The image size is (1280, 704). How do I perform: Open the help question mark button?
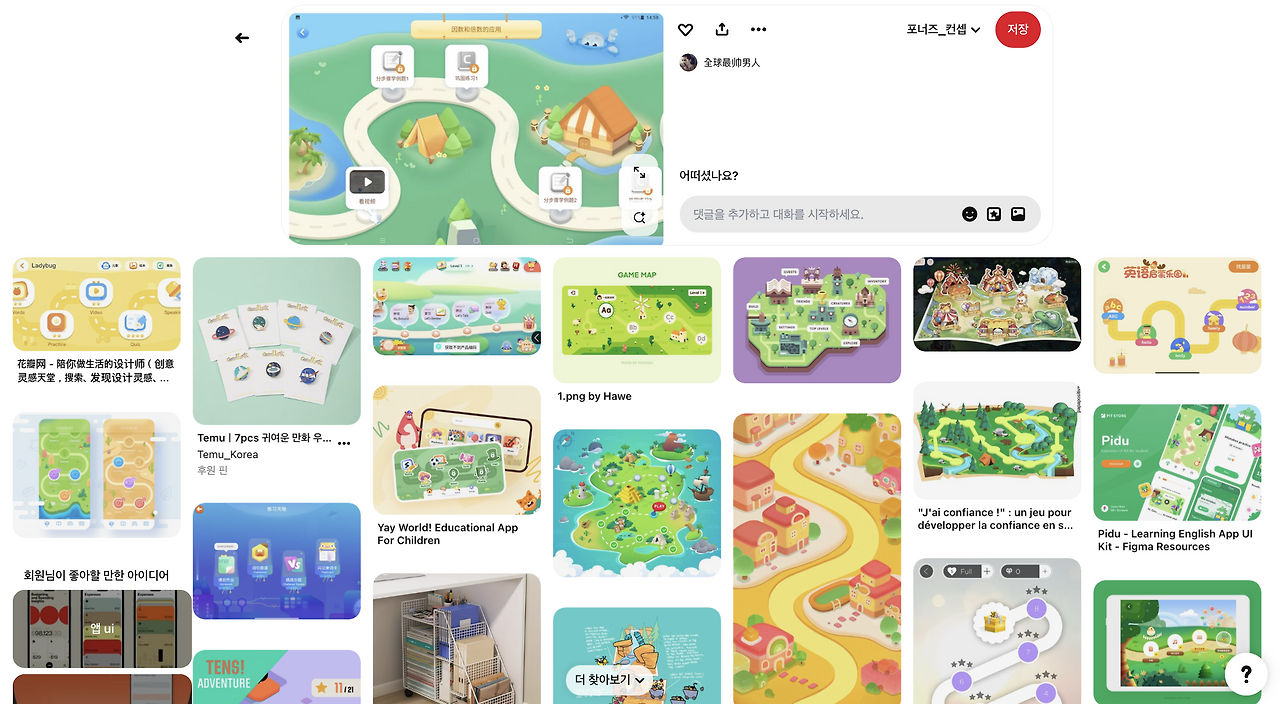point(1246,673)
